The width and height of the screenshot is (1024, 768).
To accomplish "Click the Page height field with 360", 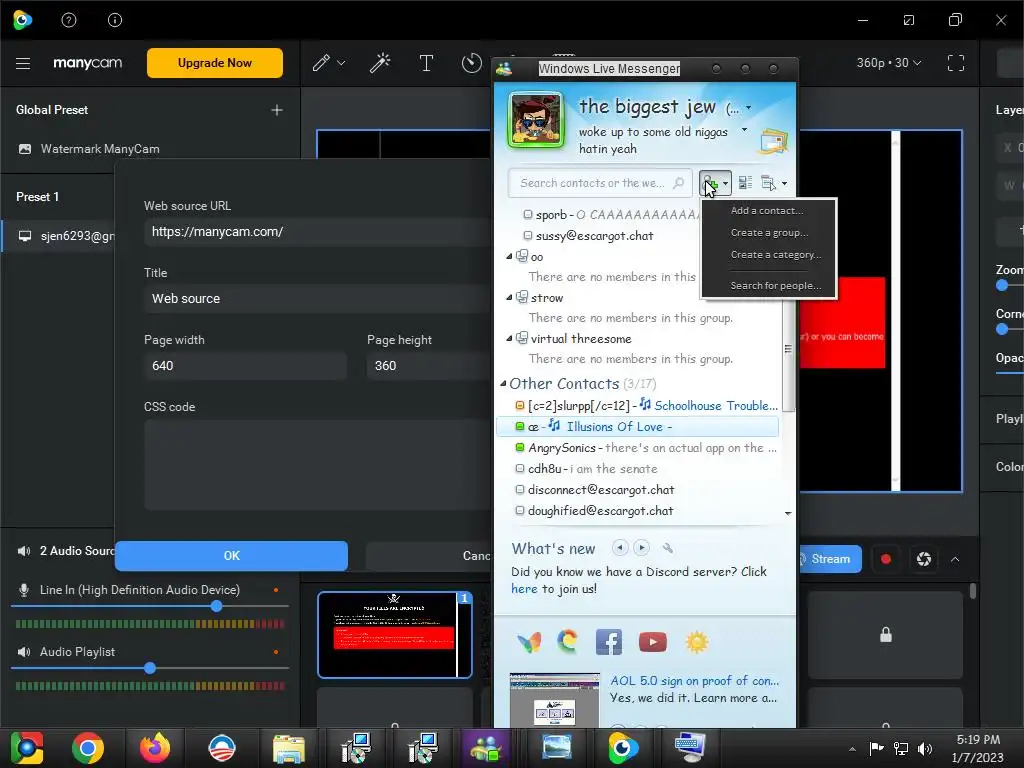I will pos(429,366).
